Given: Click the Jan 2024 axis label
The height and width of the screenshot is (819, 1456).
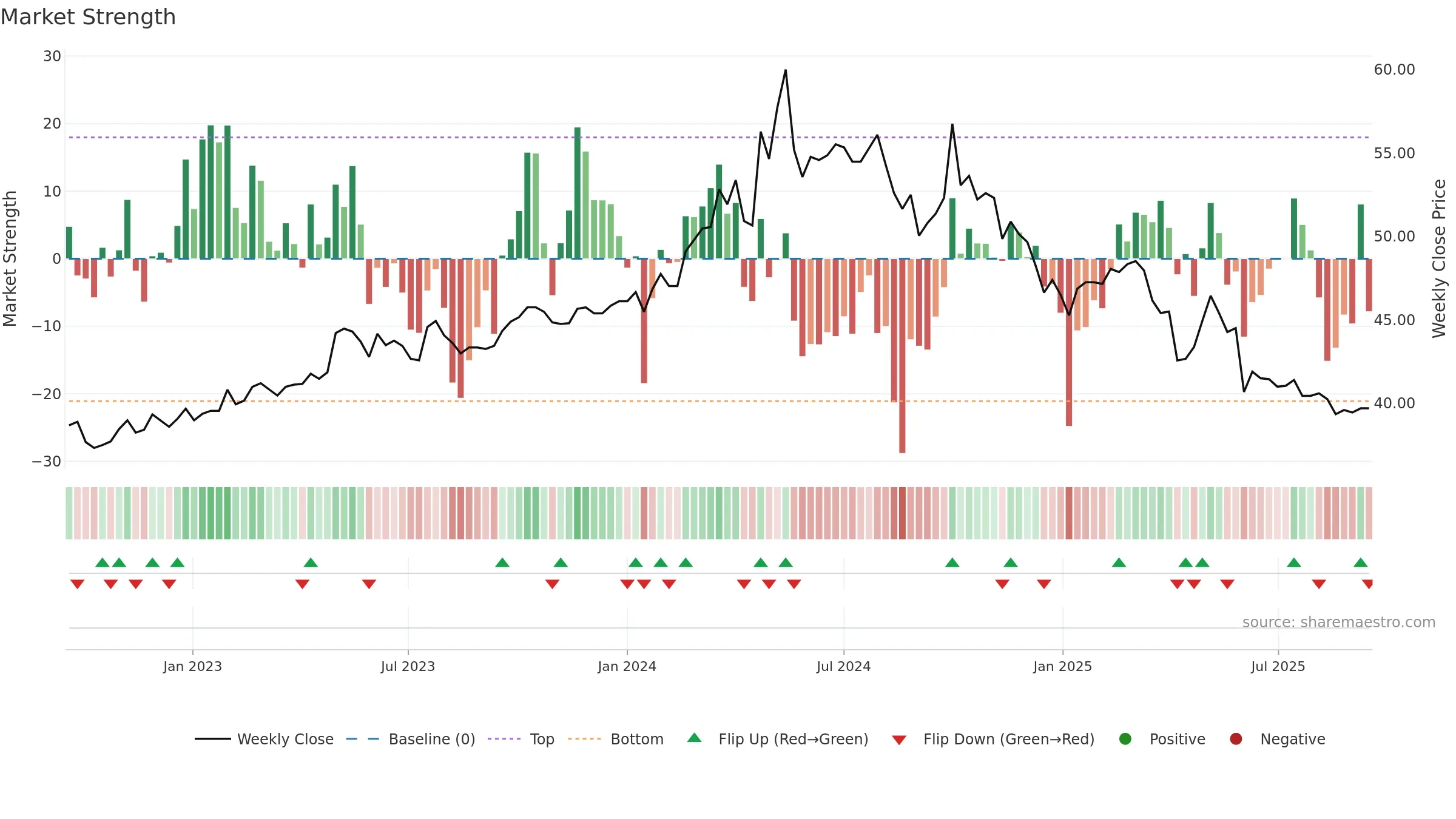Looking at the screenshot, I should tap(627, 667).
